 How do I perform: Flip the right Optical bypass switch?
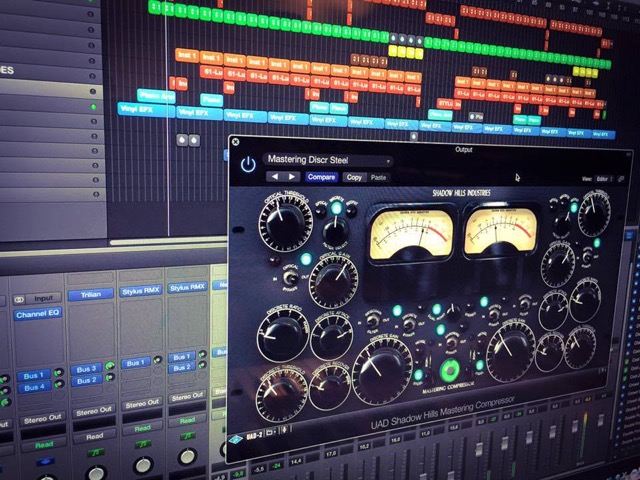coord(587,256)
